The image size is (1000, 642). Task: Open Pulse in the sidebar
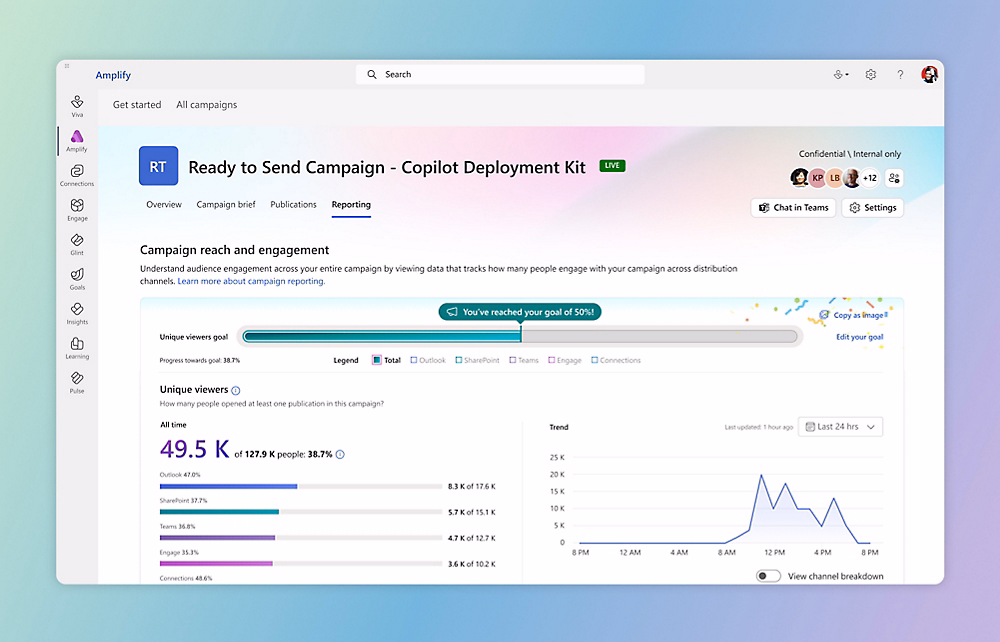(x=77, y=382)
